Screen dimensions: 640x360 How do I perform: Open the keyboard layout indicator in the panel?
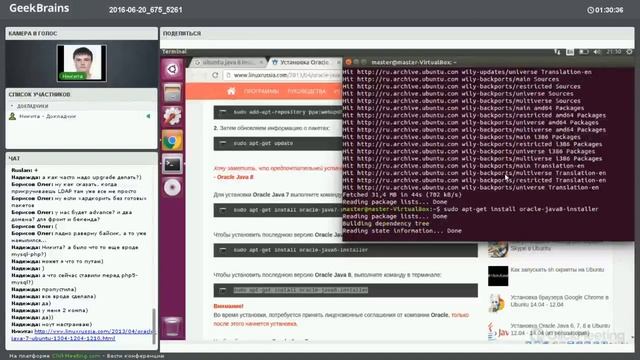coord(570,52)
